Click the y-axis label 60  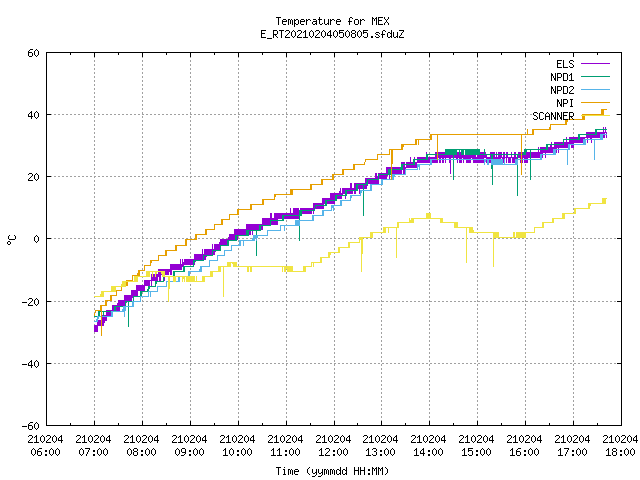pos(33,53)
